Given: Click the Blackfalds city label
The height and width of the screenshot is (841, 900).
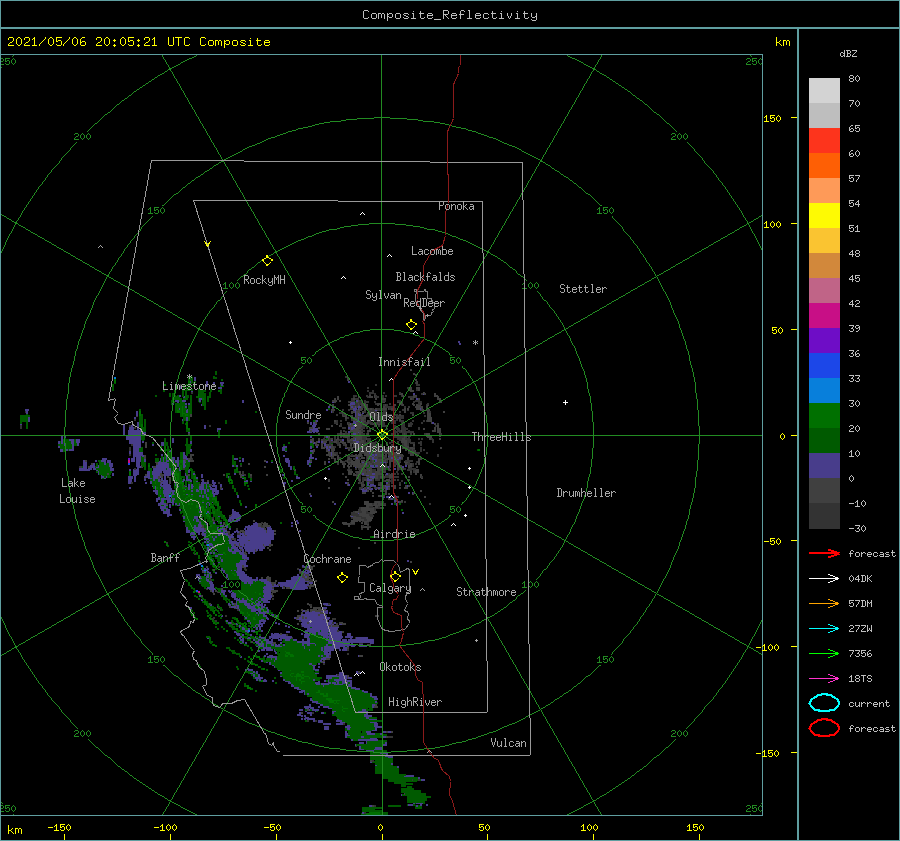Looking at the screenshot, I should click(425, 277).
